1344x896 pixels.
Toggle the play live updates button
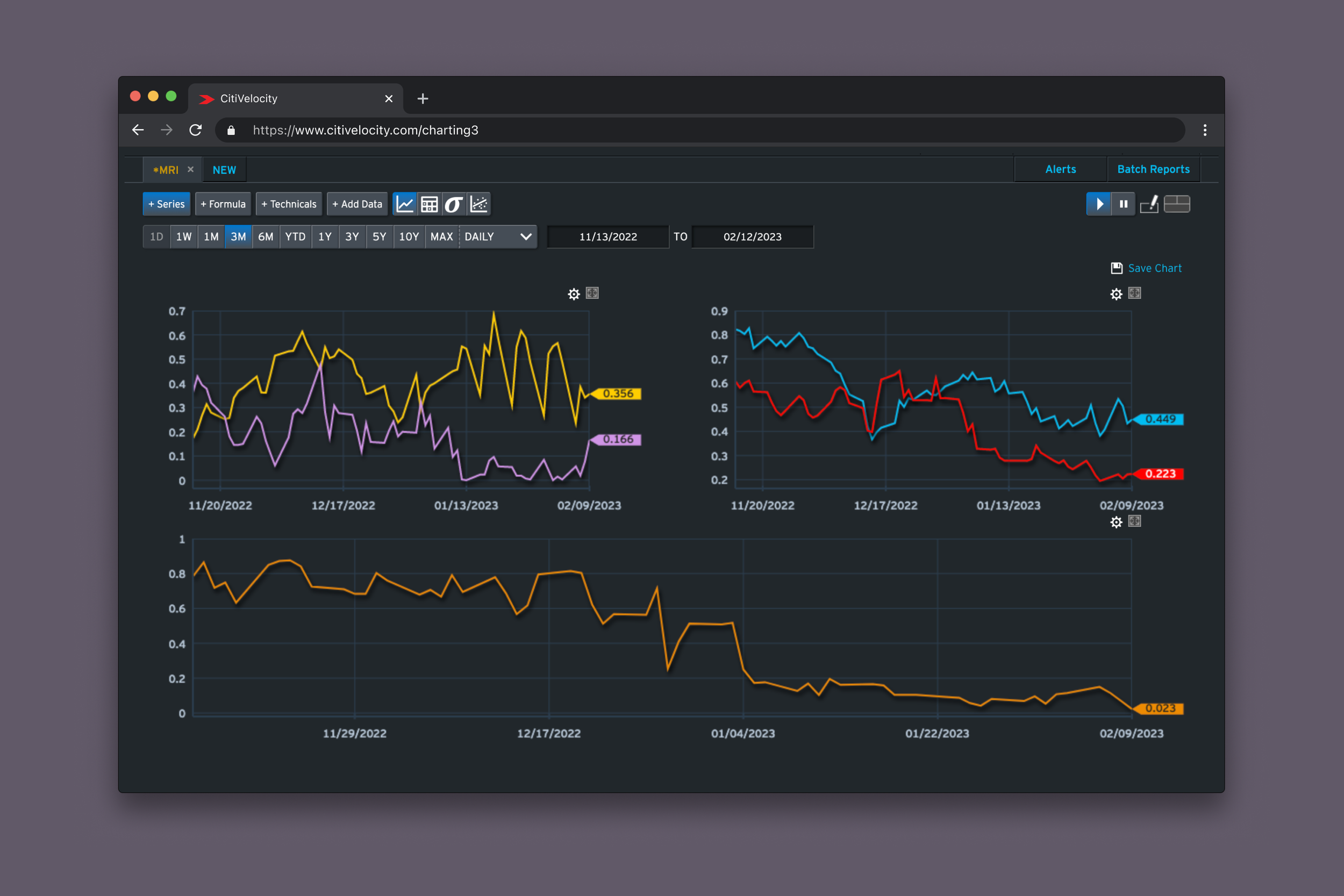coord(1098,204)
